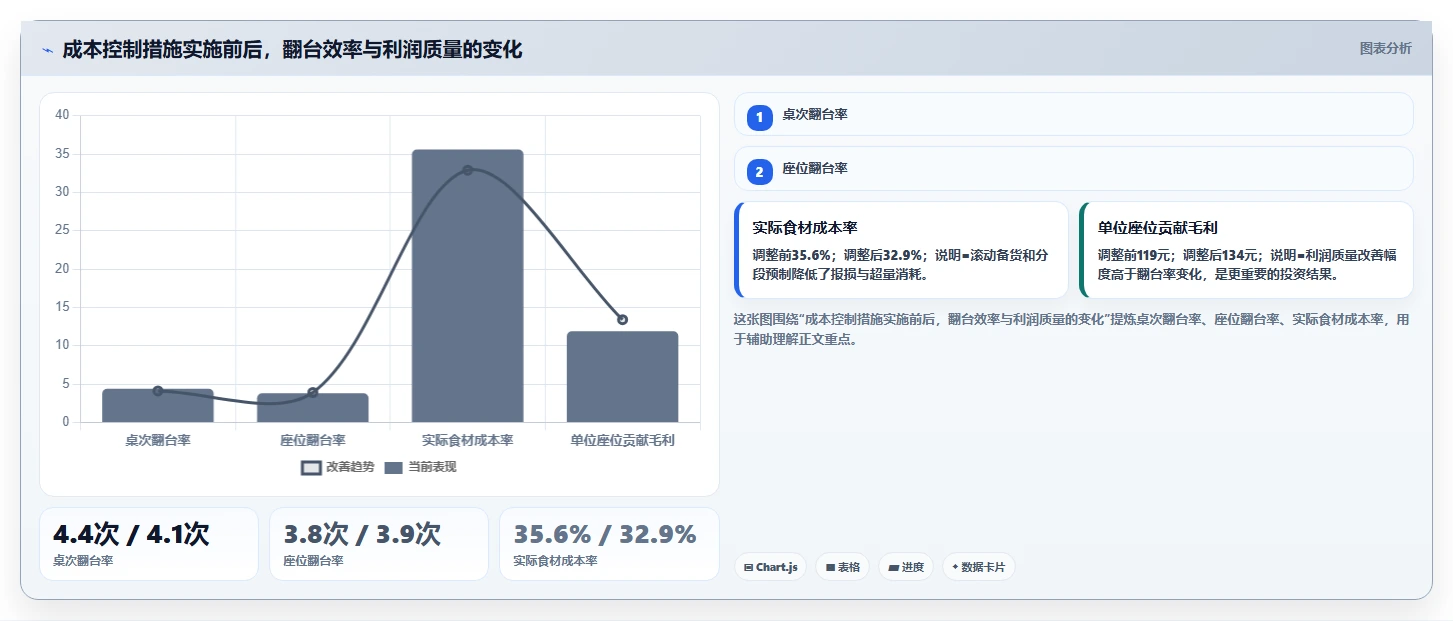Viewport: 1453px width, 621px height.
Task: Click the 数据卡片 tag
Action: coord(979,567)
